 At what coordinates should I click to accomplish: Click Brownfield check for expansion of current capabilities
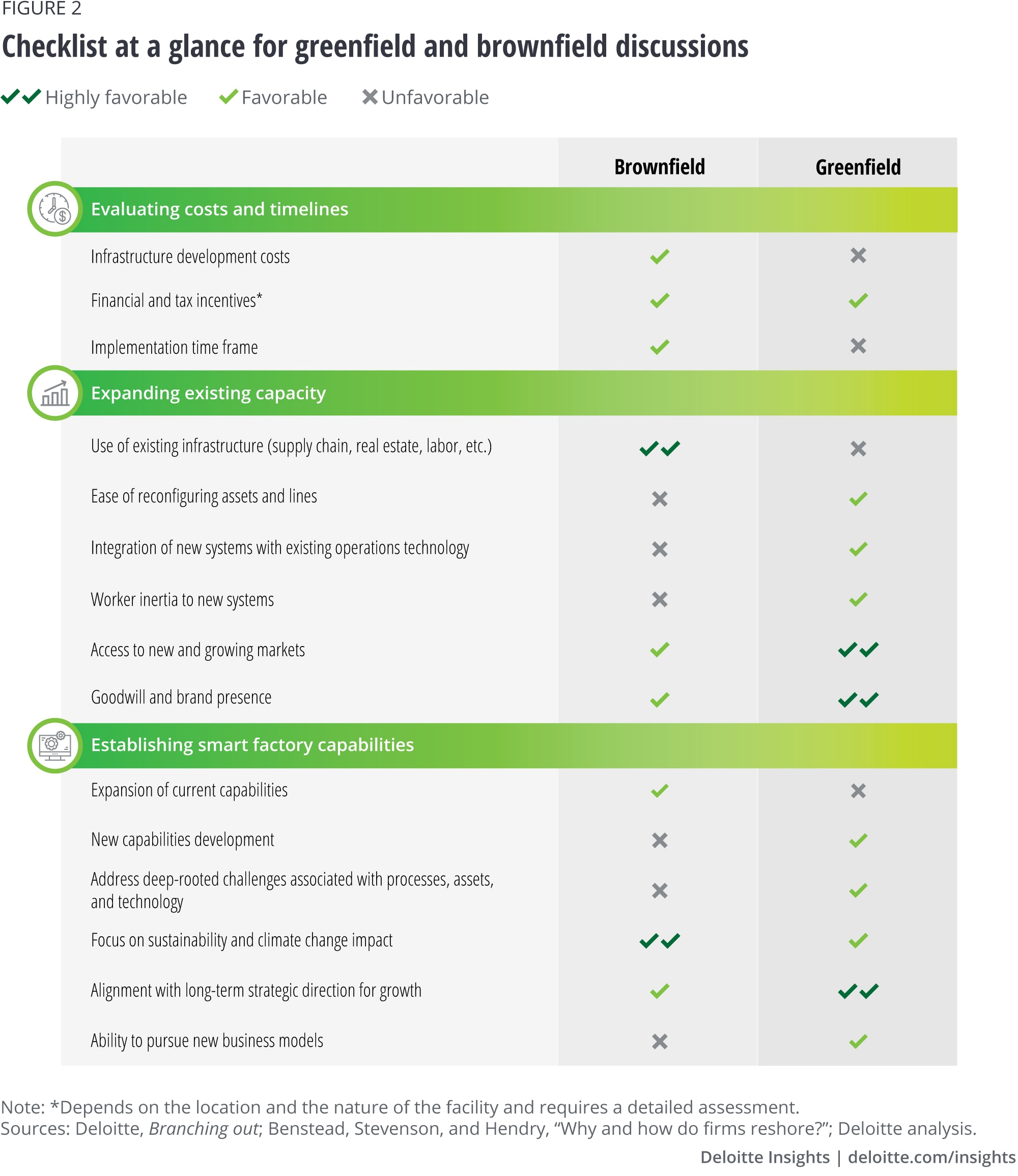[x=659, y=791]
